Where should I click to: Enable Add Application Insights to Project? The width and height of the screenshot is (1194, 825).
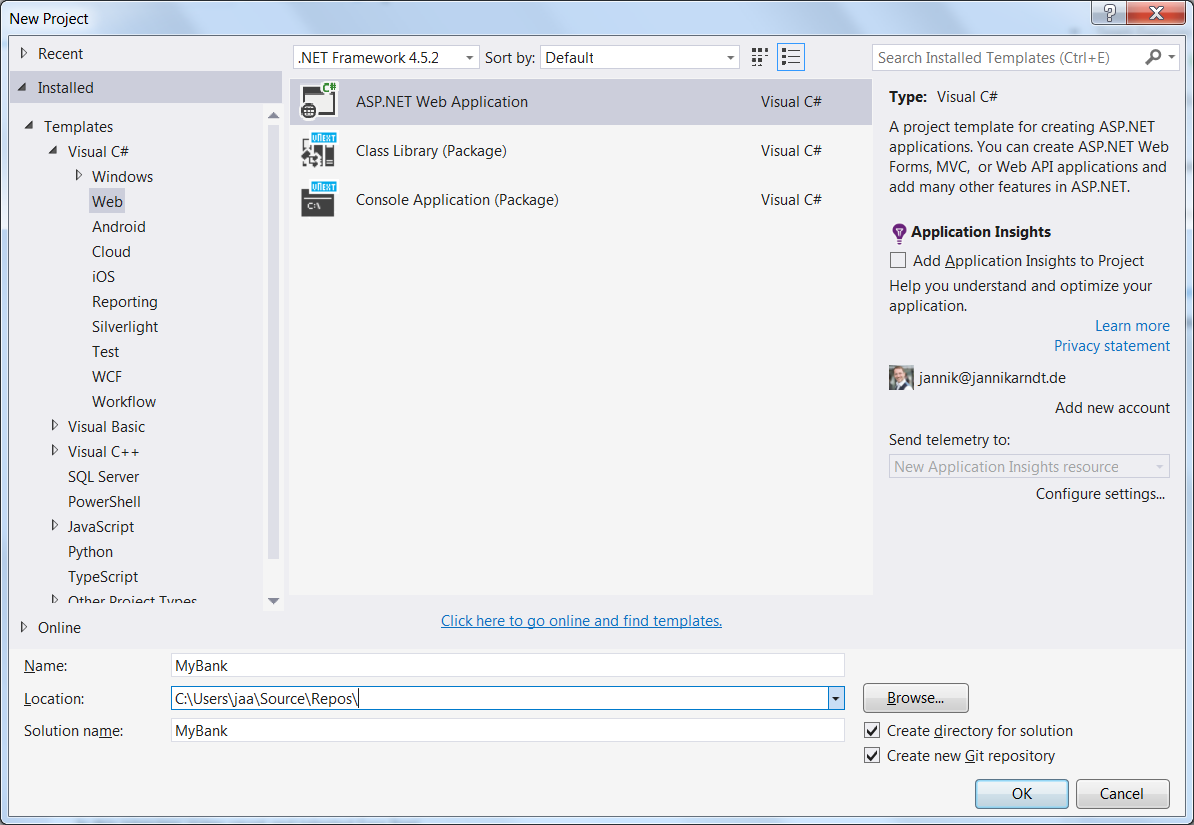898,261
